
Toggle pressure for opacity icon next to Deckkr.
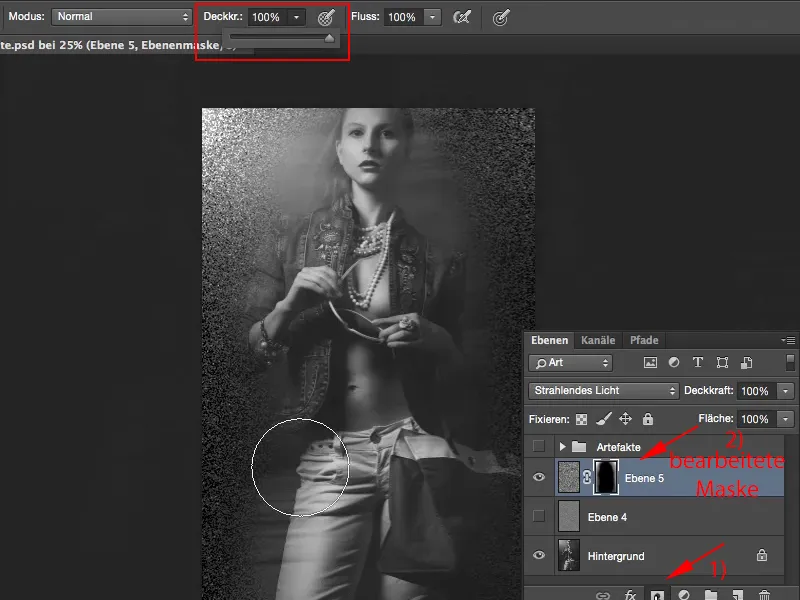(x=326, y=17)
